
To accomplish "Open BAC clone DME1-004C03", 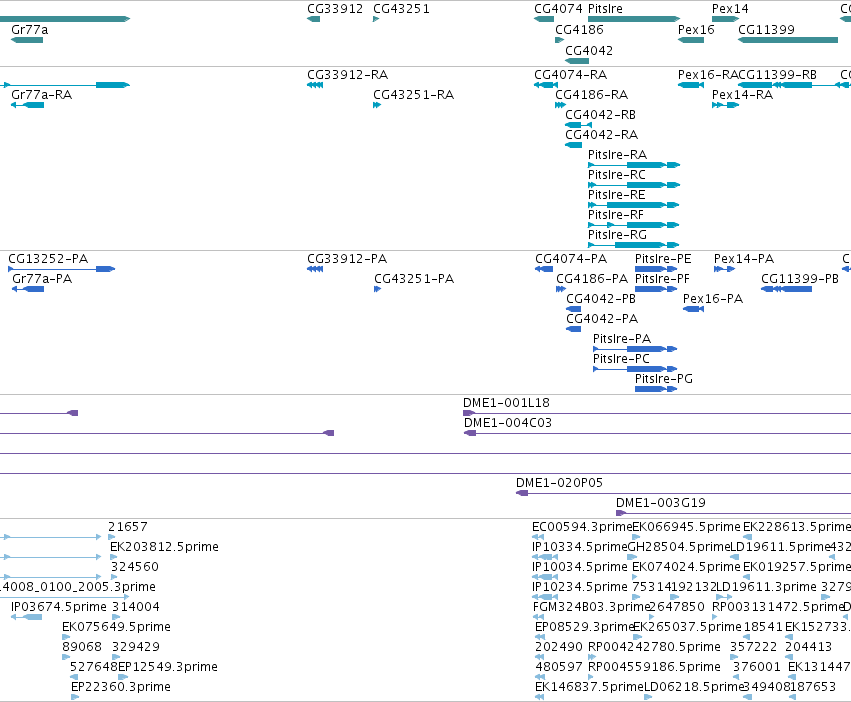I will (657, 433).
